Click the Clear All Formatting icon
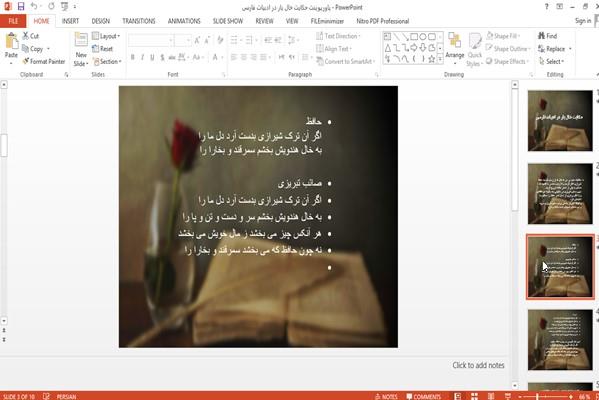This screenshot has height=400, width=599. pos(220,40)
